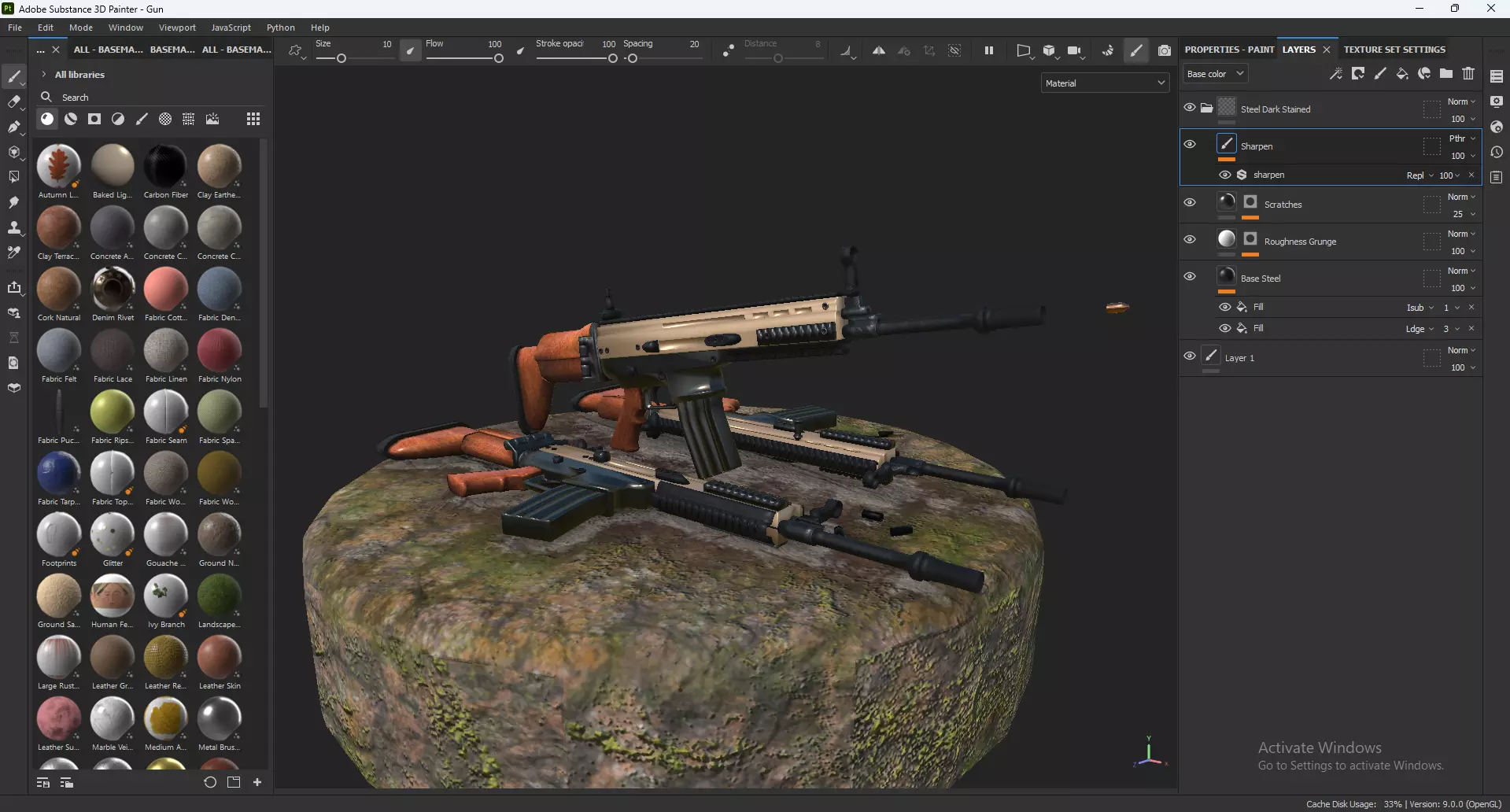This screenshot has width=1510, height=812.
Task: Open Norm blend dropdown for Roughness Grunge
Action: coord(1461,234)
